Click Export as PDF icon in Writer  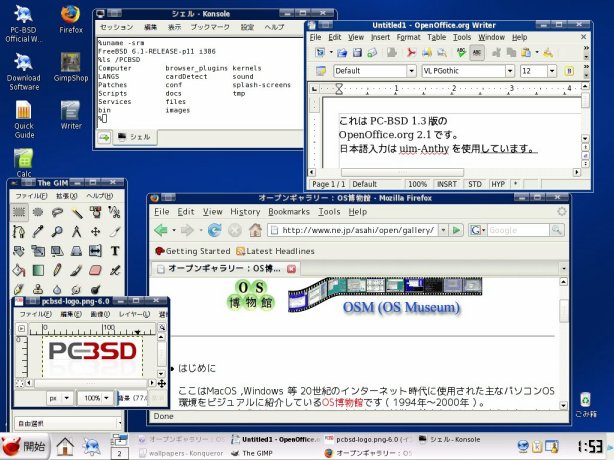411,52
